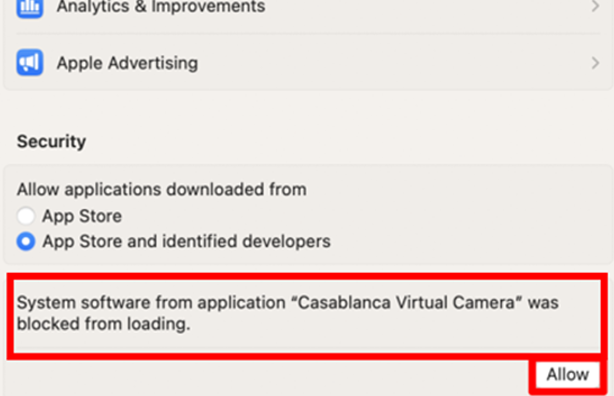Image resolution: width=614 pixels, height=396 pixels.
Task: Click the "System software from application" message
Action: point(151,303)
